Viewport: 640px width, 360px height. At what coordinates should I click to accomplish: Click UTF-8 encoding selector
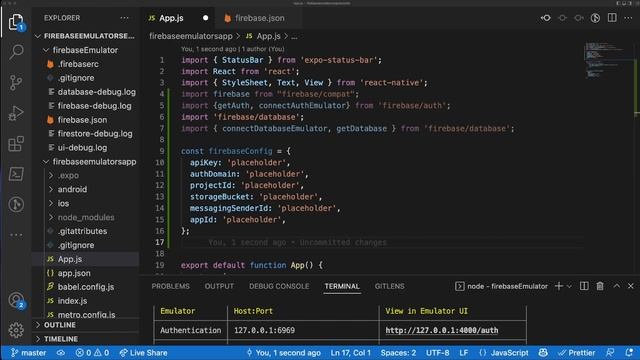[x=438, y=353]
